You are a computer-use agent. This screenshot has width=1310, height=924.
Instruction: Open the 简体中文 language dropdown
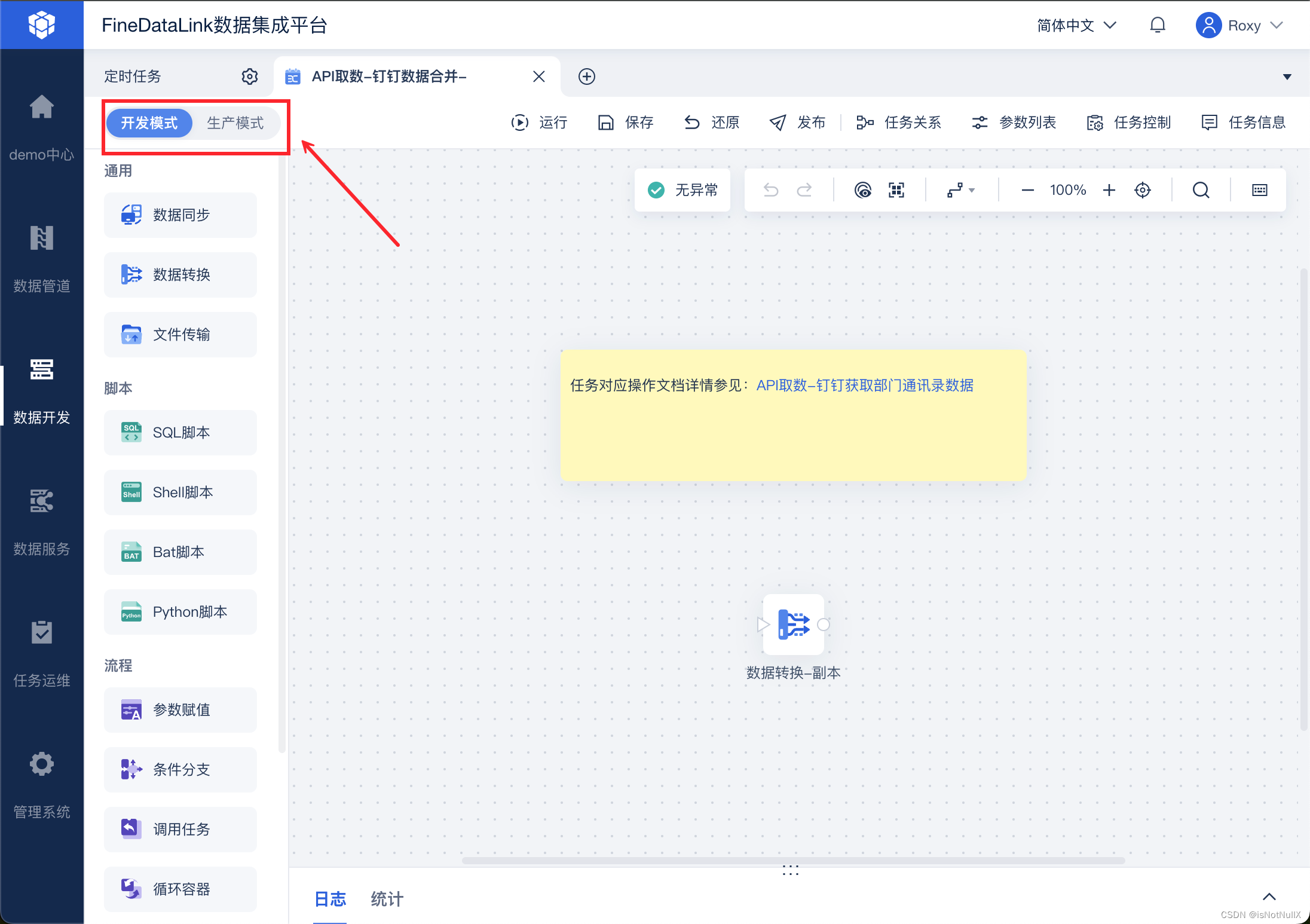point(1076,25)
